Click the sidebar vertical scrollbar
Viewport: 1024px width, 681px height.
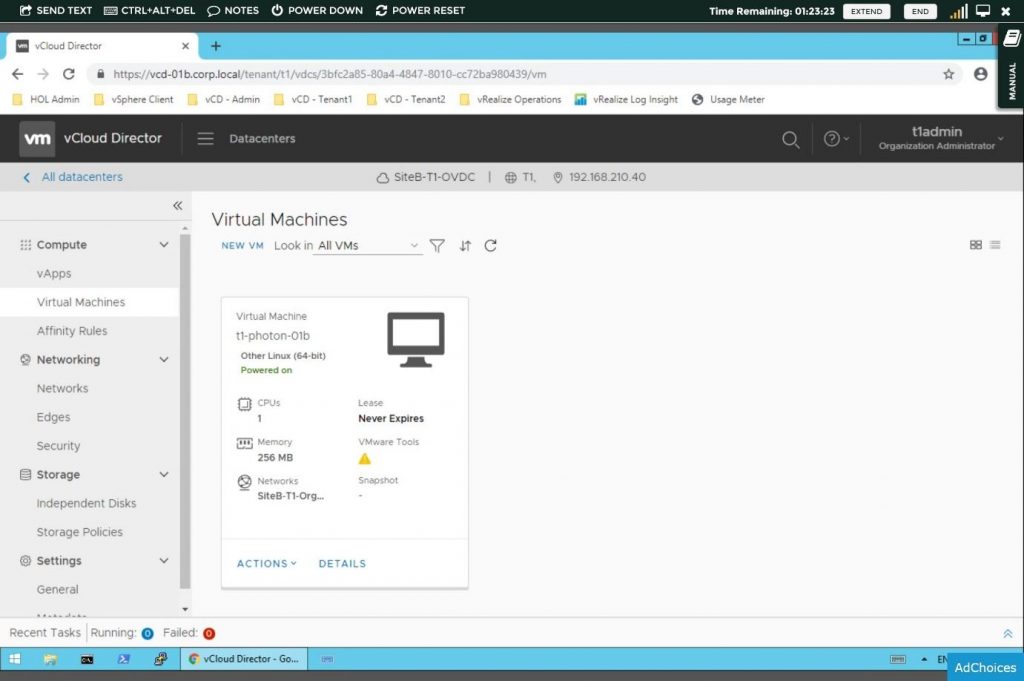point(185,411)
